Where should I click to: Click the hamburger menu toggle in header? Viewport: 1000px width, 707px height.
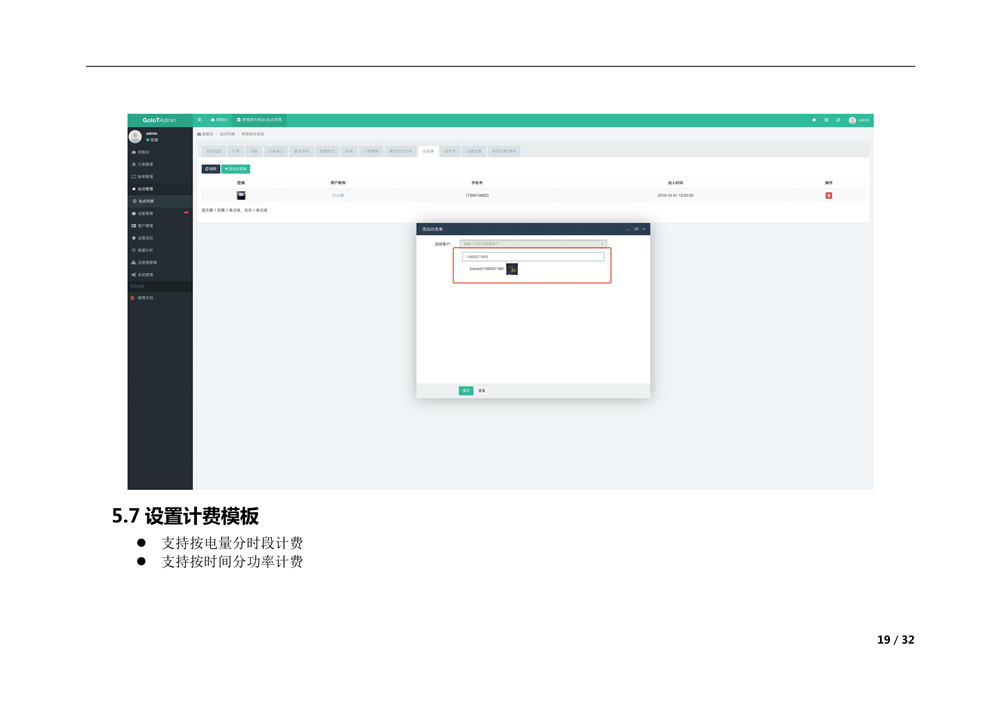click(200, 120)
